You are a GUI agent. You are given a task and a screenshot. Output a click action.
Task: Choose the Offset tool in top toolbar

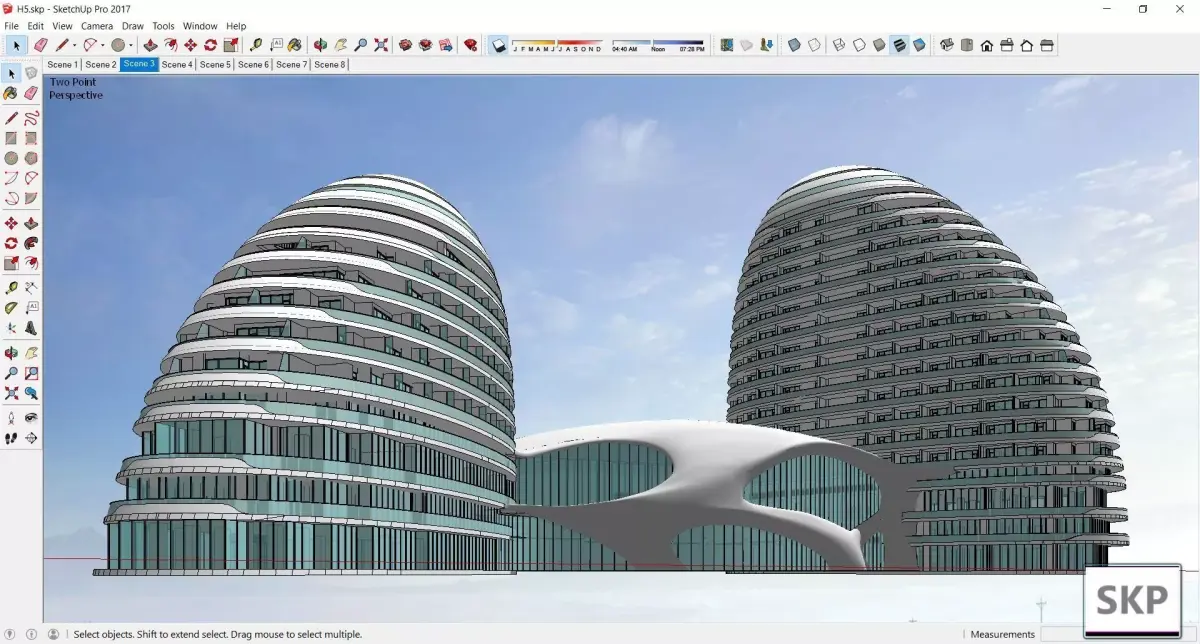170,45
